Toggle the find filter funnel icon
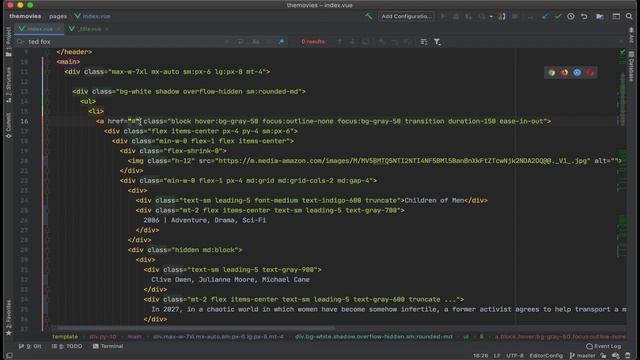The height and width of the screenshot is (360, 640). tap(437, 42)
